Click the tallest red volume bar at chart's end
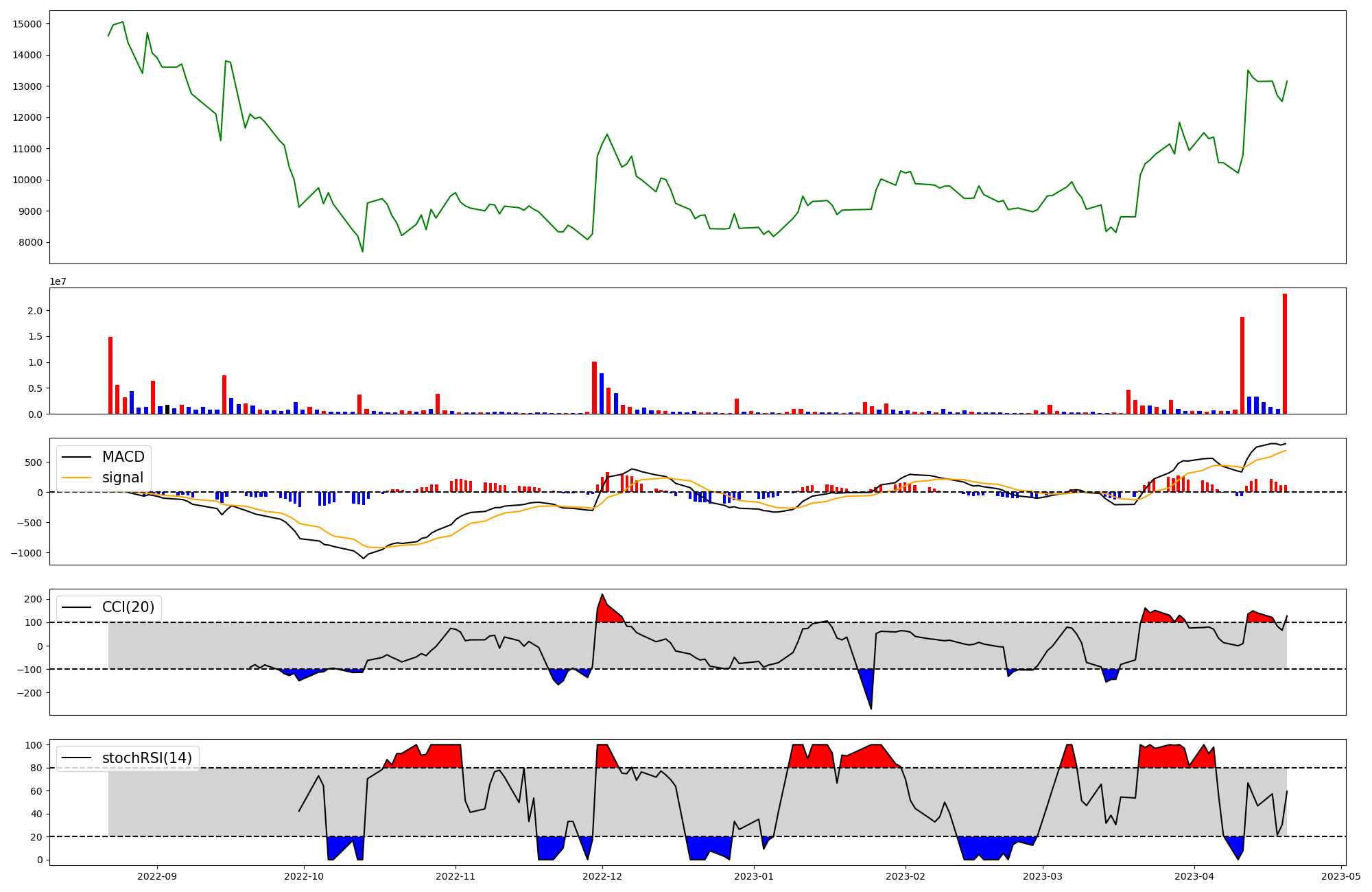1372x892 pixels. (1285, 354)
